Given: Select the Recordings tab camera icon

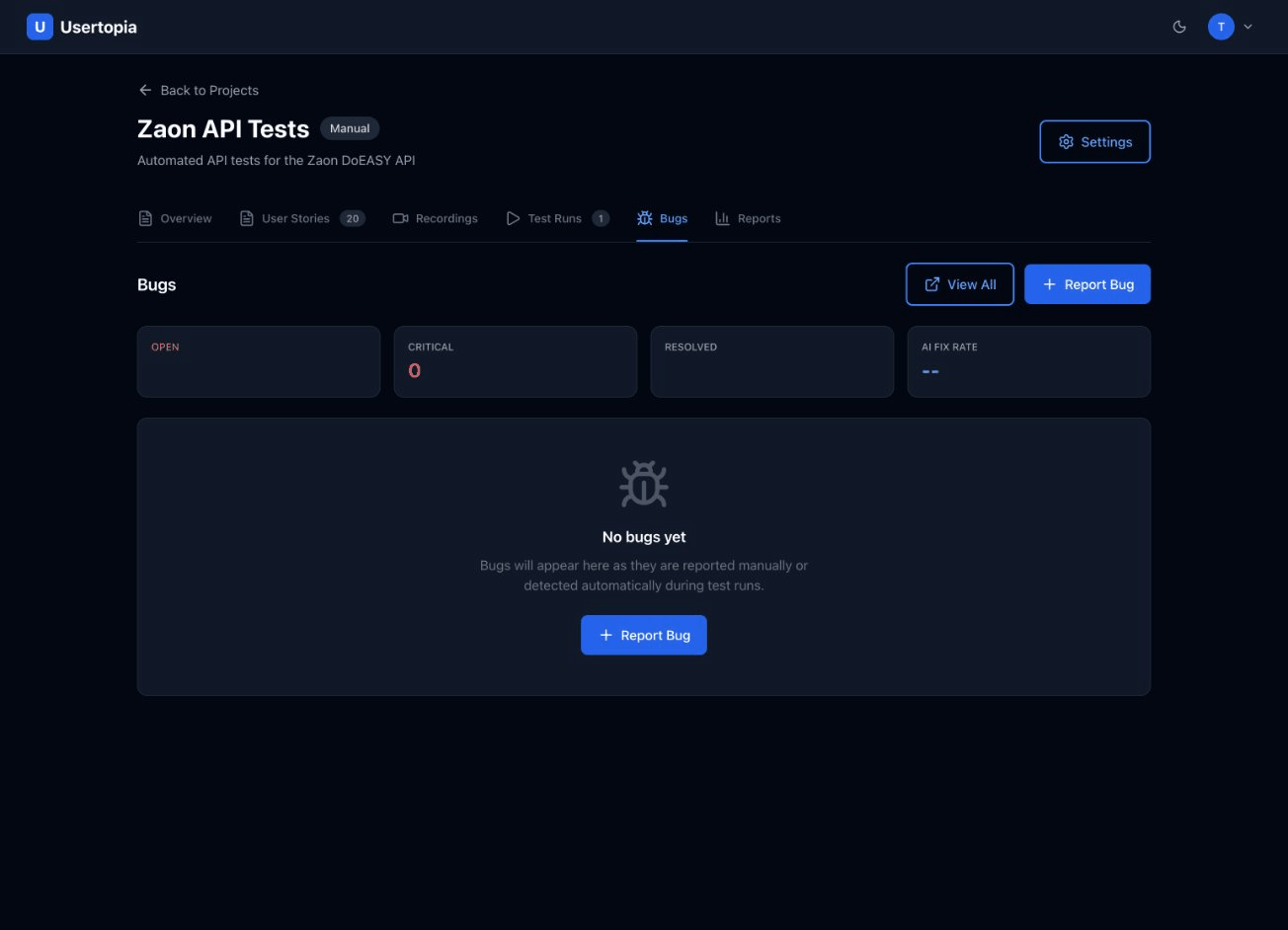Looking at the screenshot, I should (400, 218).
